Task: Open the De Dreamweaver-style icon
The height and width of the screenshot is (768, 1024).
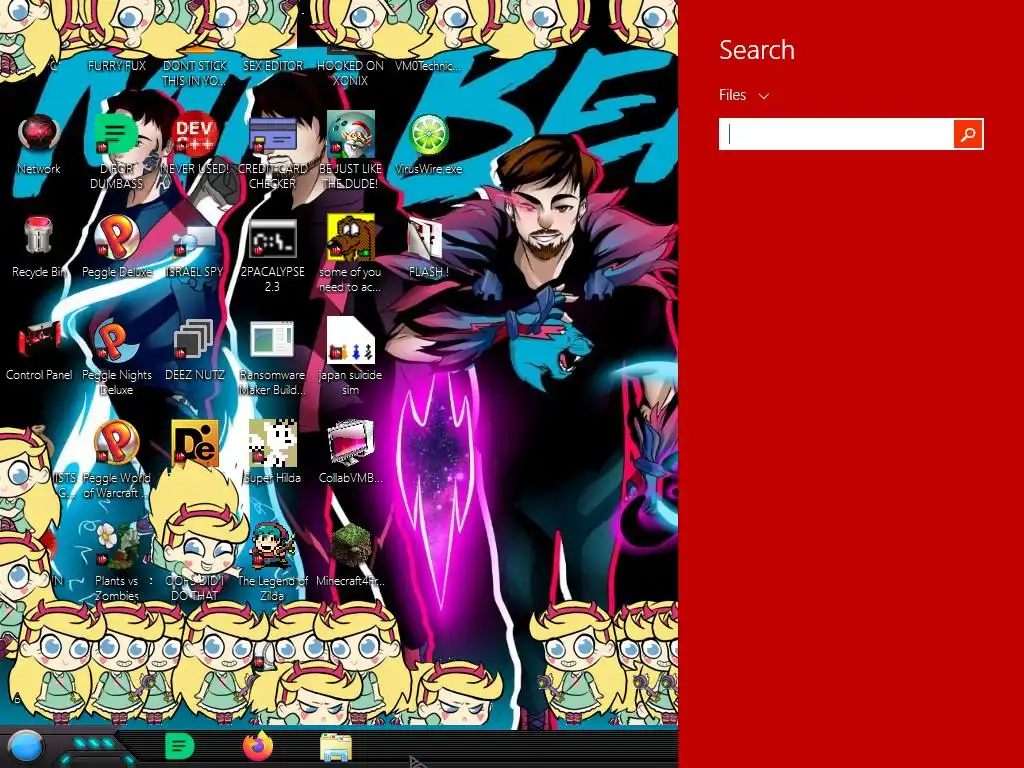Action: tap(195, 443)
